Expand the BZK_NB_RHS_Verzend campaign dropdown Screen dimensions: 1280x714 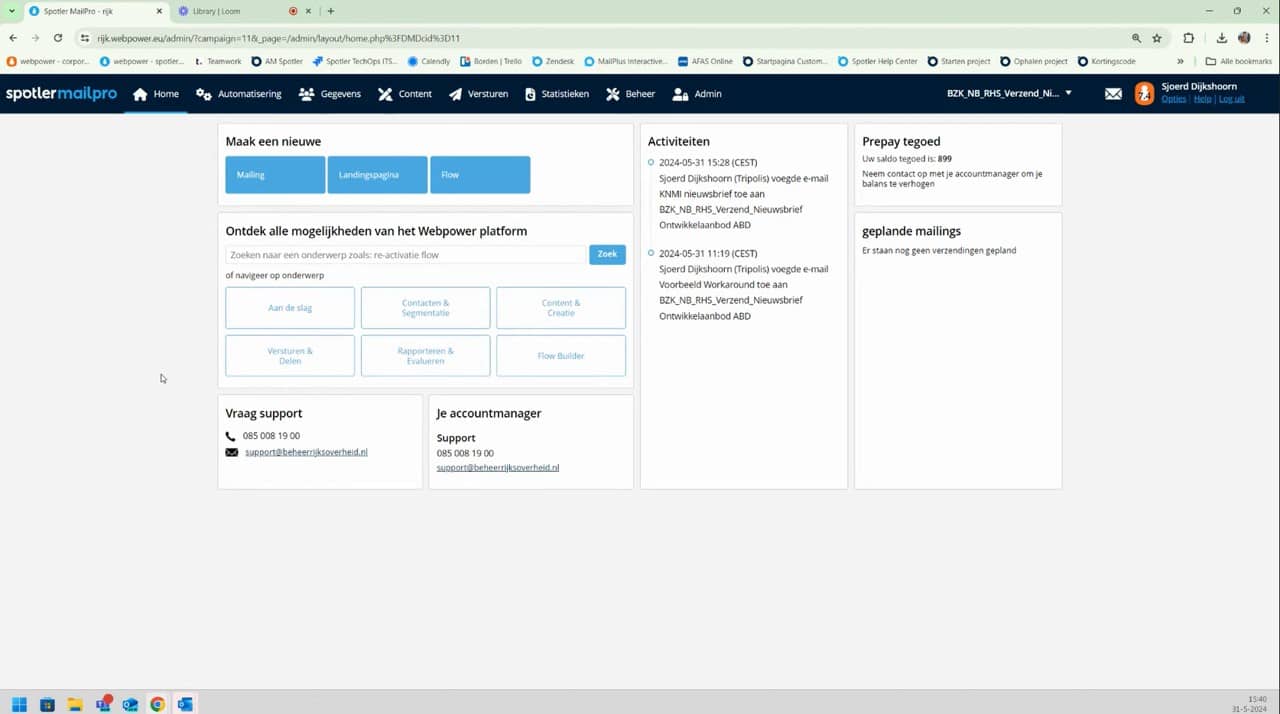click(1009, 94)
